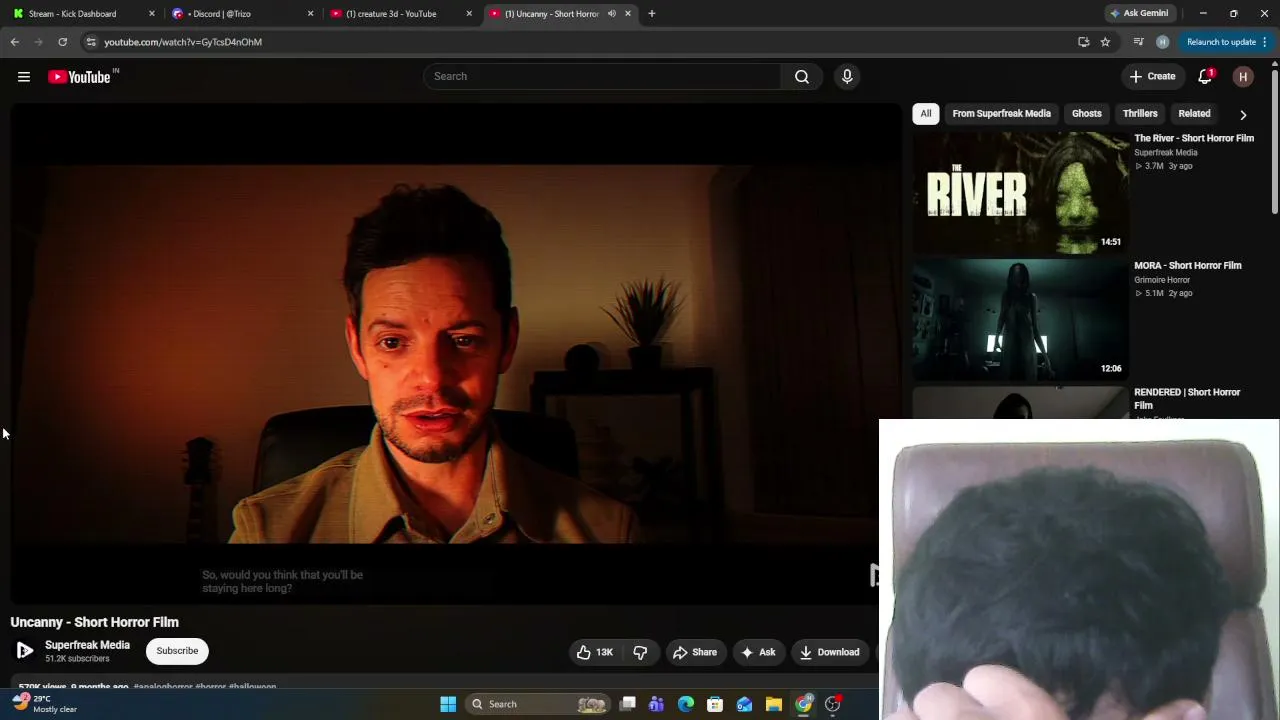Show more filter chips with right chevron
Image resolution: width=1280 pixels, height=720 pixels.
pyautogui.click(x=1243, y=115)
